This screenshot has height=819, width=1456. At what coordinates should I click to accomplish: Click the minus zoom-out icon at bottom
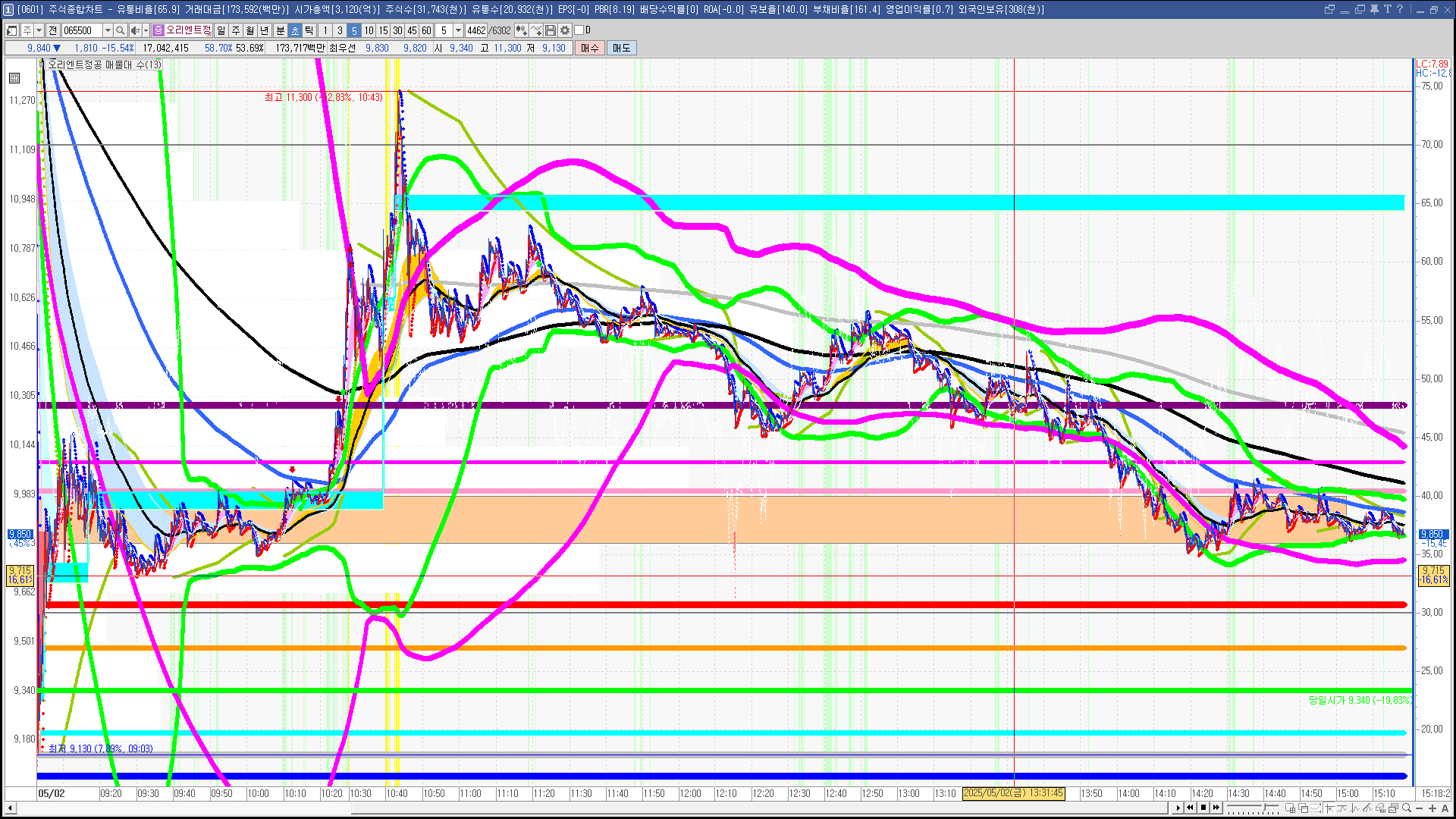click(x=1420, y=808)
